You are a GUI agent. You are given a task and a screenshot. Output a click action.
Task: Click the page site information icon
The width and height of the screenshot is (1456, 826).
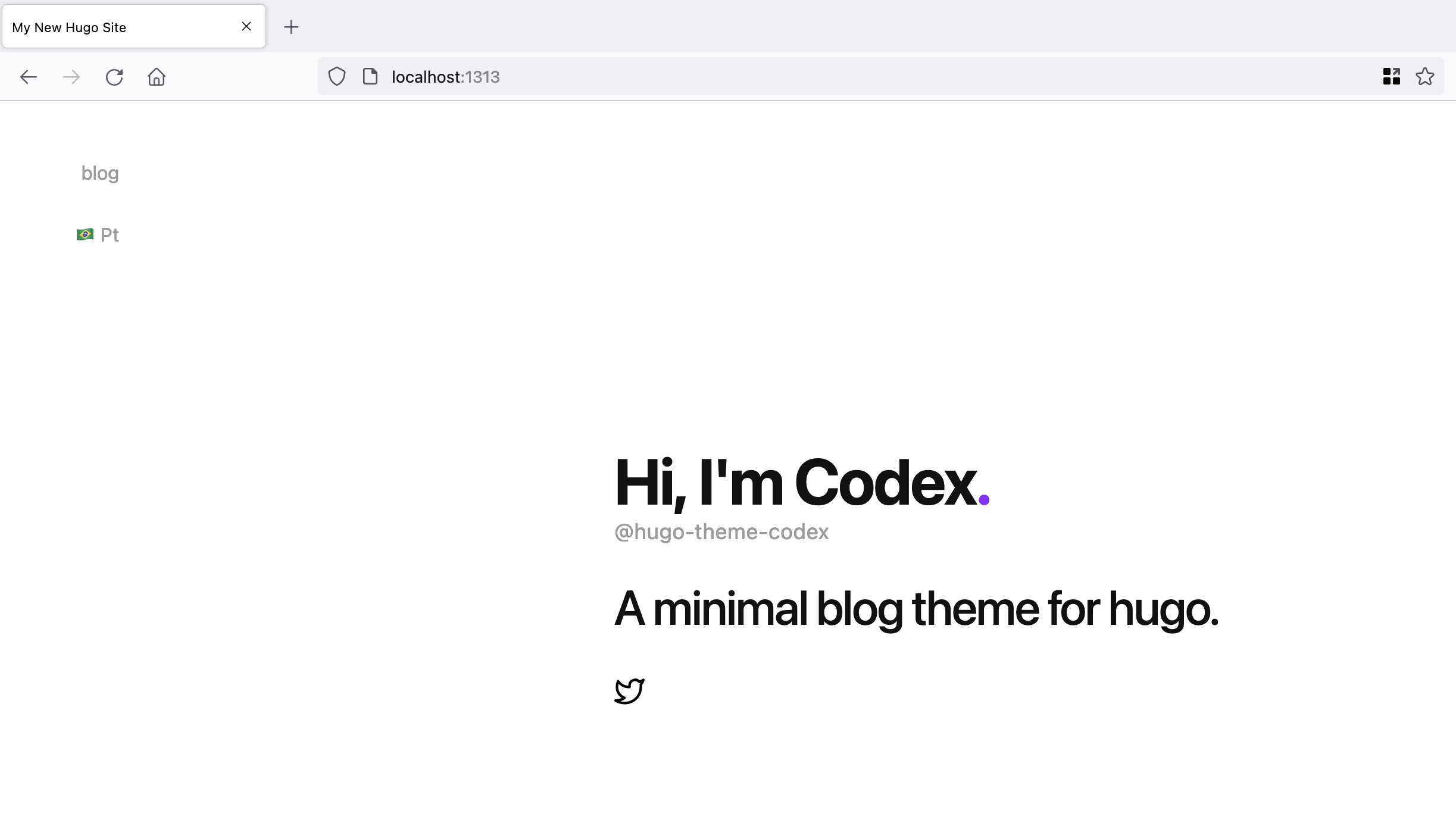click(x=370, y=77)
